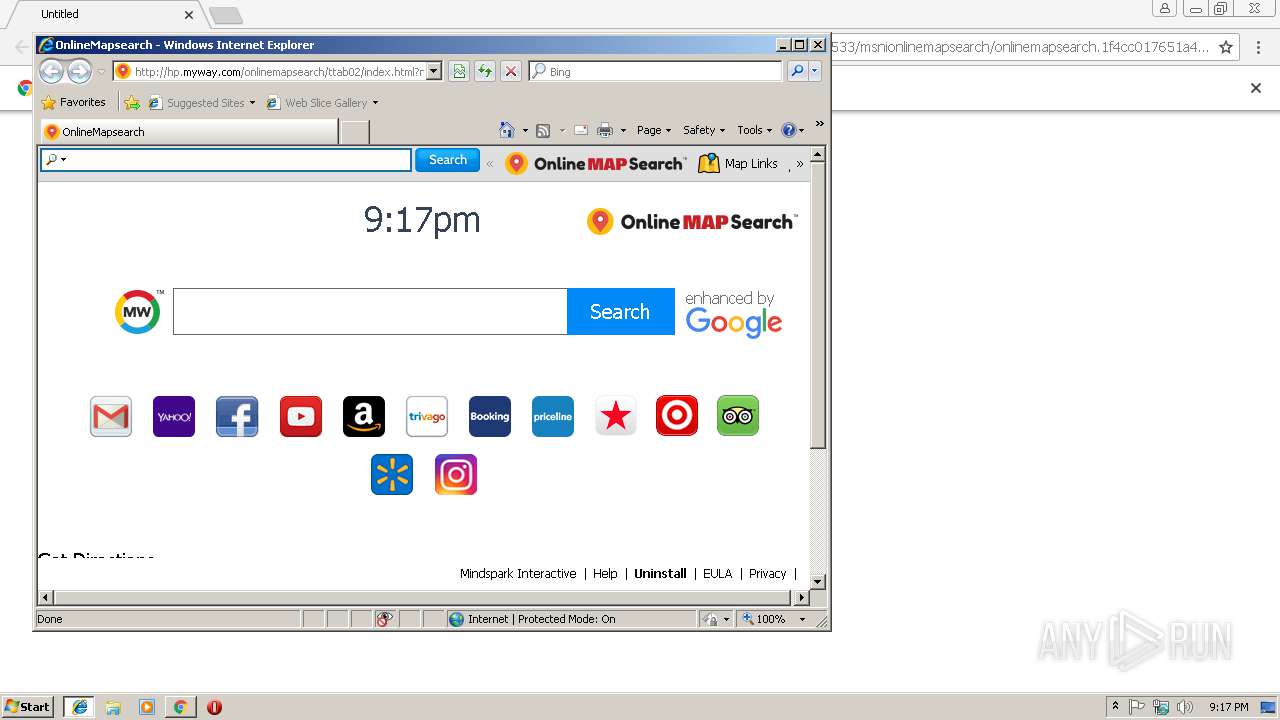Open the Safety menu
Image resolution: width=1280 pixels, height=720 pixels.
[x=704, y=130]
